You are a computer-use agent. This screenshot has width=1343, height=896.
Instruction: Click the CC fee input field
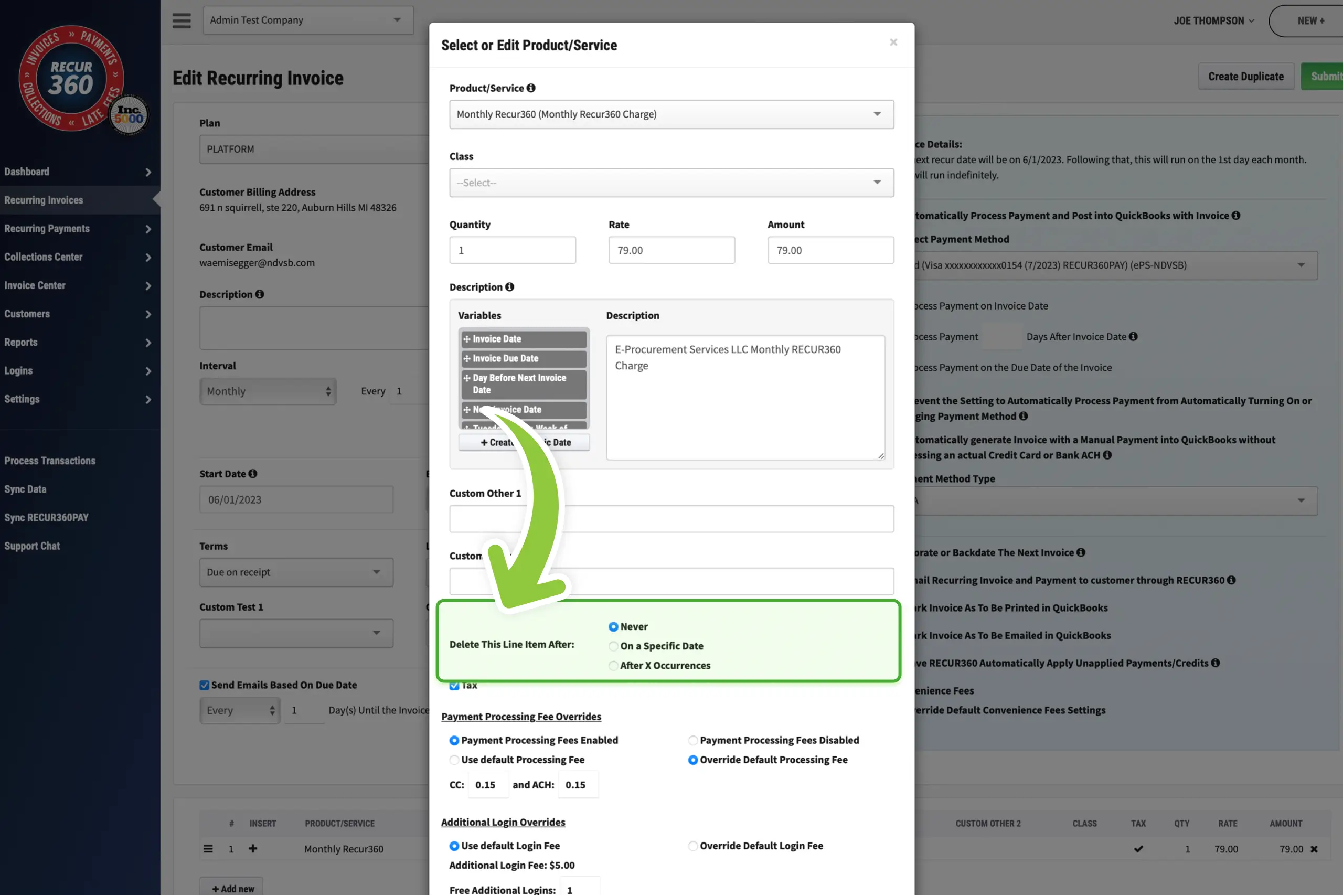[488, 785]
